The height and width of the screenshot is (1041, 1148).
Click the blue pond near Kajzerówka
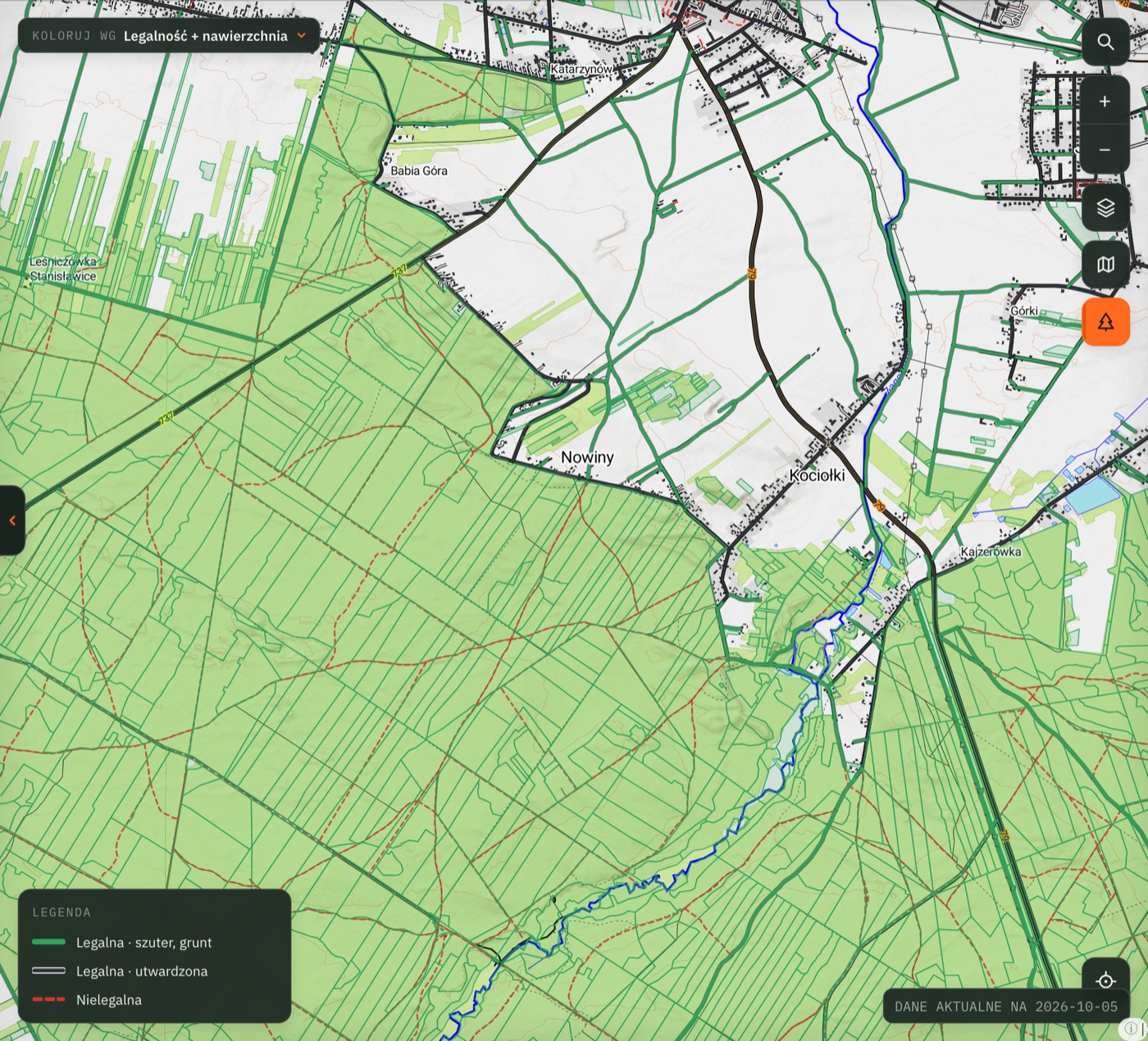[1093, 495]
